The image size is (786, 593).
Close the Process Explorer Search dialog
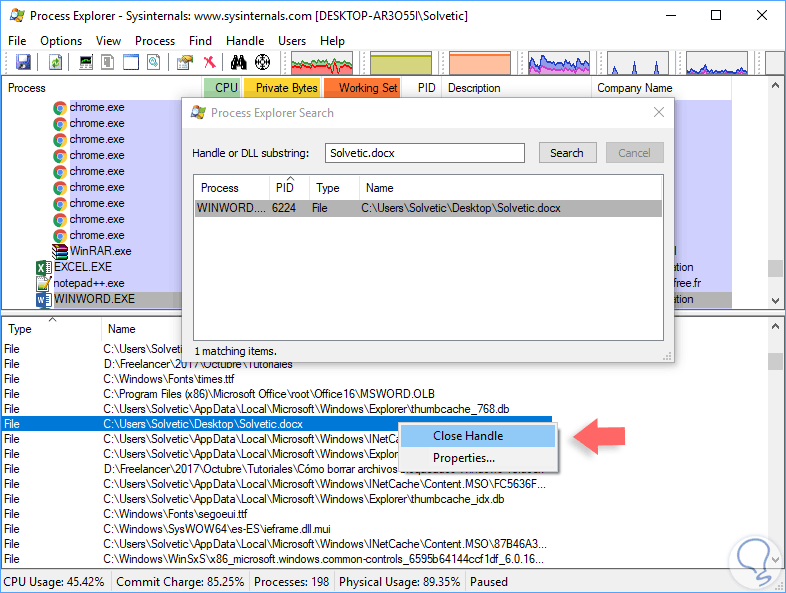659,112
